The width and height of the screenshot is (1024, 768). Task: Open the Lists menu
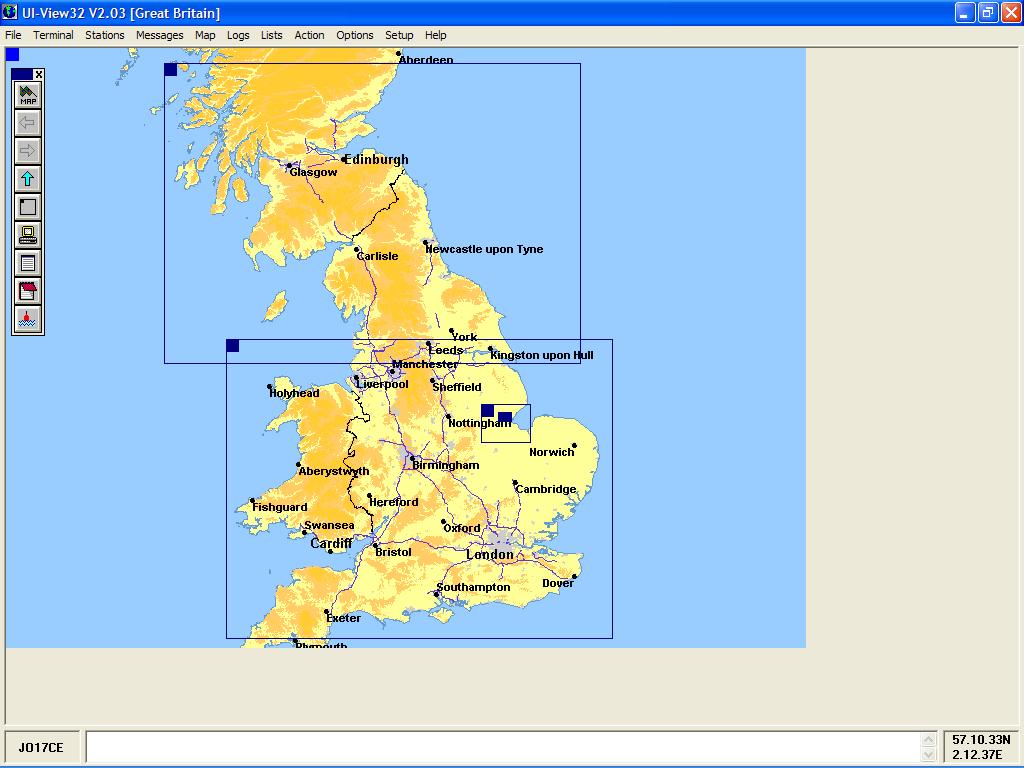(272, 35)
